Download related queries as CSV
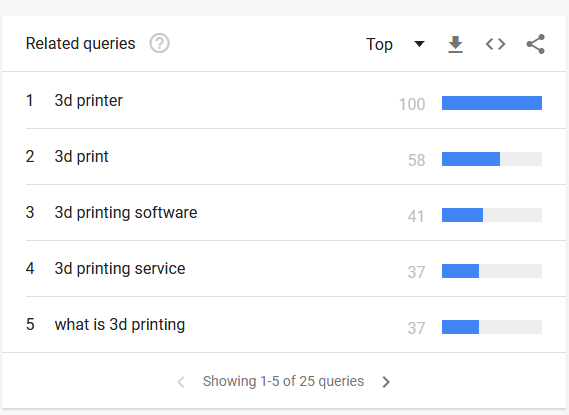 (x=455, y=44)
